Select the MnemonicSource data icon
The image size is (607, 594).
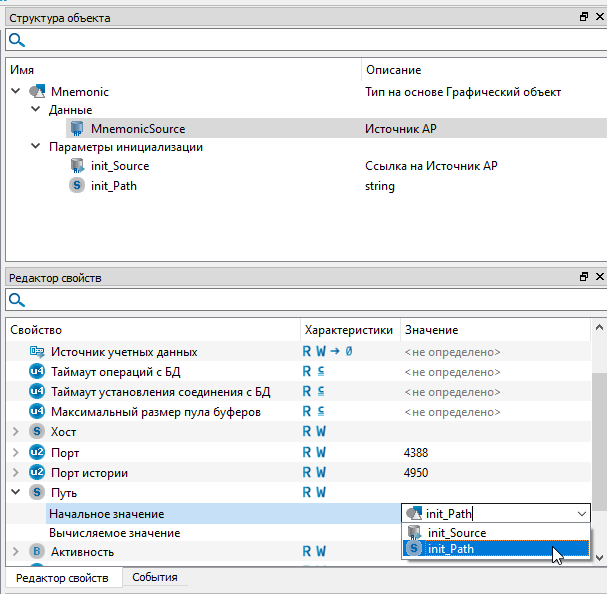click(77, 129)
